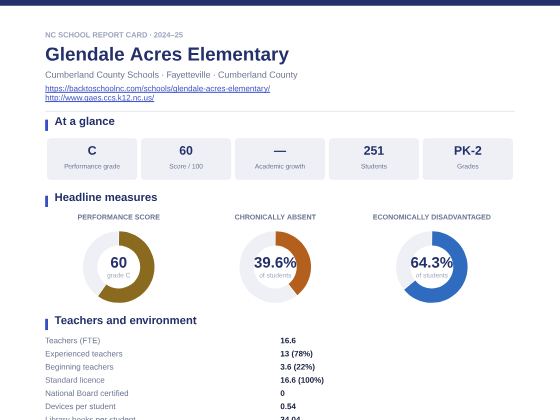Click the At a glance section heading

[x=85, y=121]
